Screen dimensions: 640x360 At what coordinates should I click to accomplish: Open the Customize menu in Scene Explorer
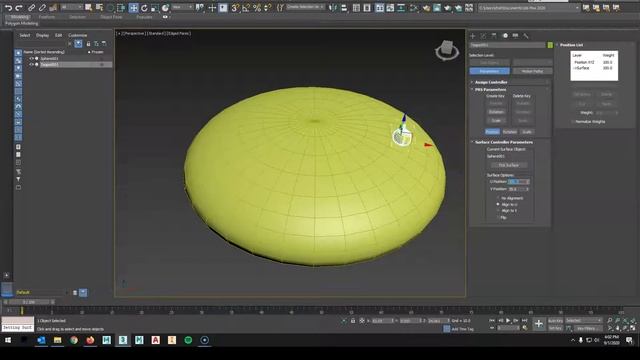pos(78,36)
